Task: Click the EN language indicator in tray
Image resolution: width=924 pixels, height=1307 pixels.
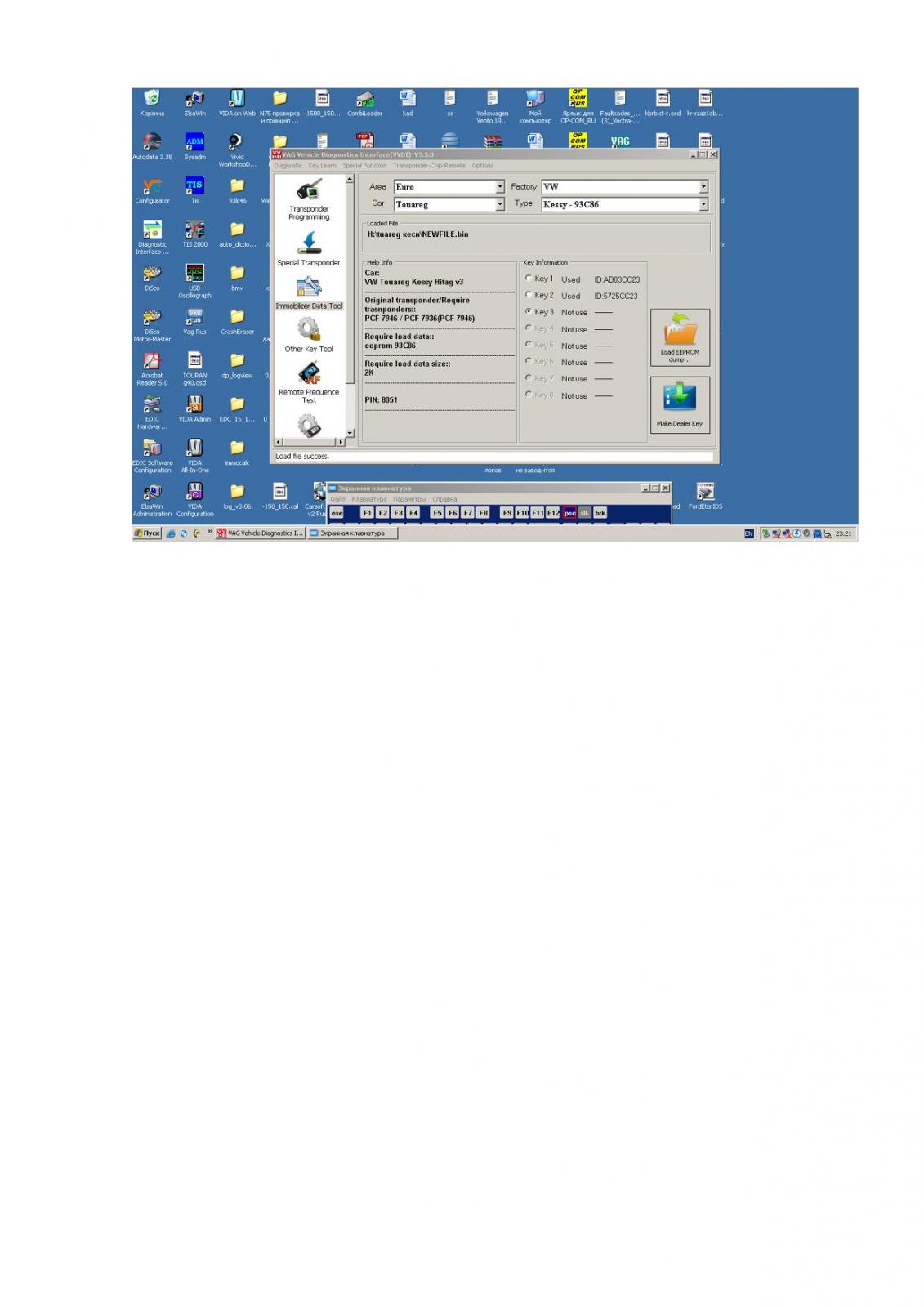Action: (749, 533)
